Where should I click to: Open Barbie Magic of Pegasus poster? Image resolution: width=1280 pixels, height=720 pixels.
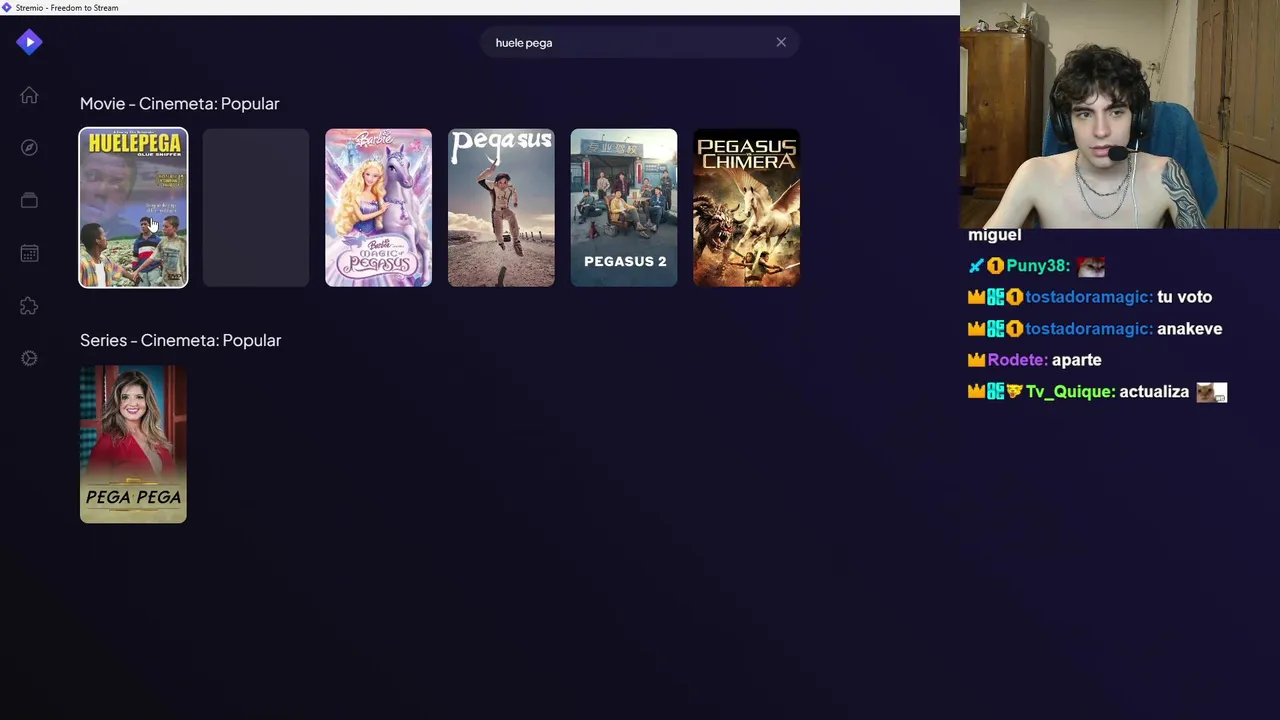[378, 207]
